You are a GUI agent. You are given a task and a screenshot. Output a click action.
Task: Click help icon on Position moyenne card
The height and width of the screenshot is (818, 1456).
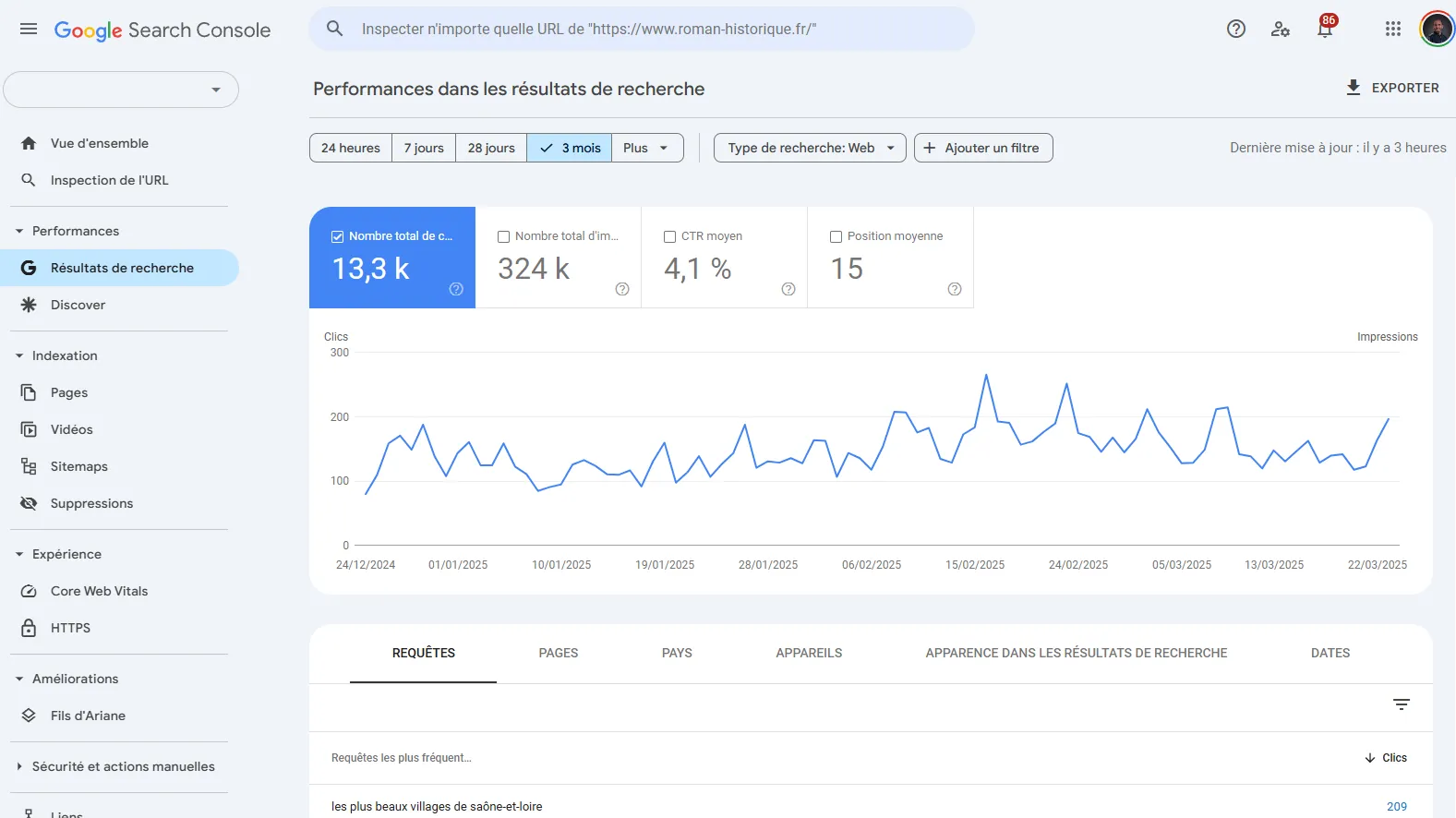point(955,289)
